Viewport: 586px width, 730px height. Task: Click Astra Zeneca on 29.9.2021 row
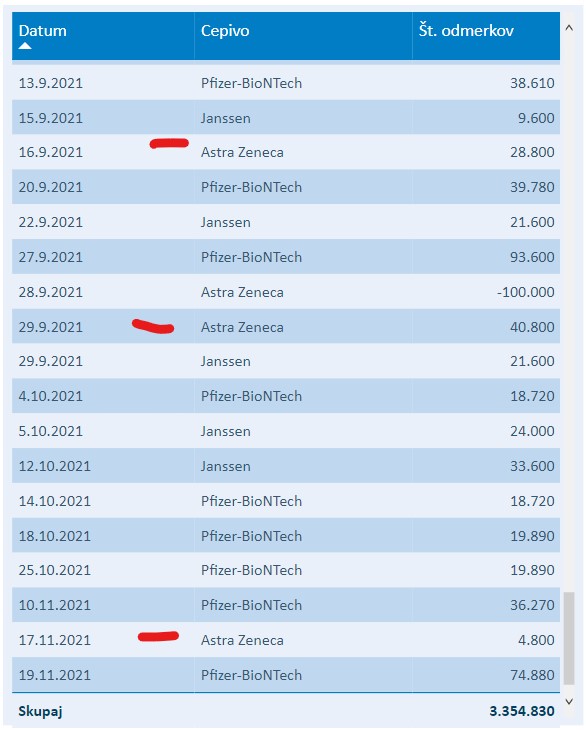242,327
